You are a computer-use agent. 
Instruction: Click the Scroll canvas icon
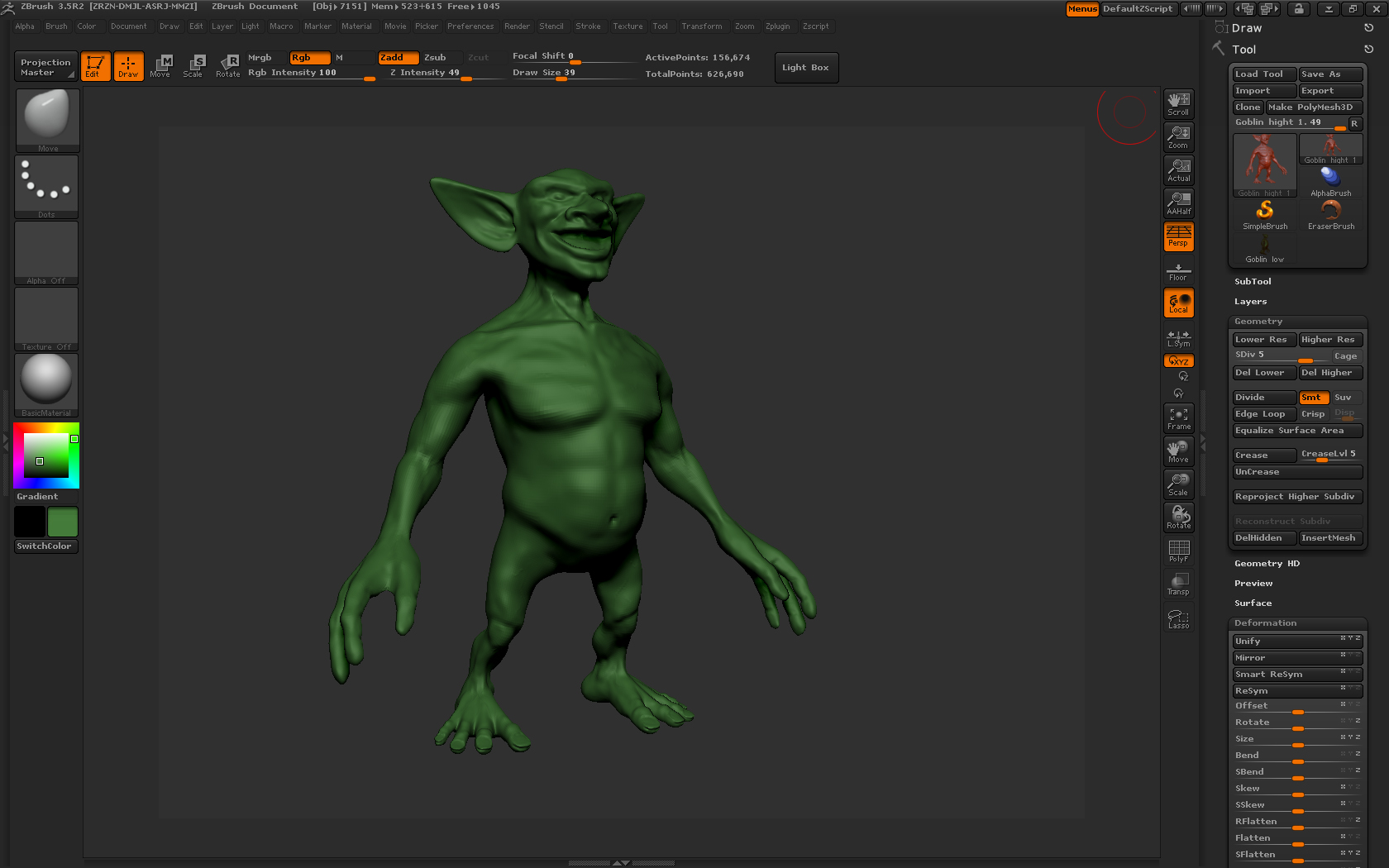(x=1178, y=103)
